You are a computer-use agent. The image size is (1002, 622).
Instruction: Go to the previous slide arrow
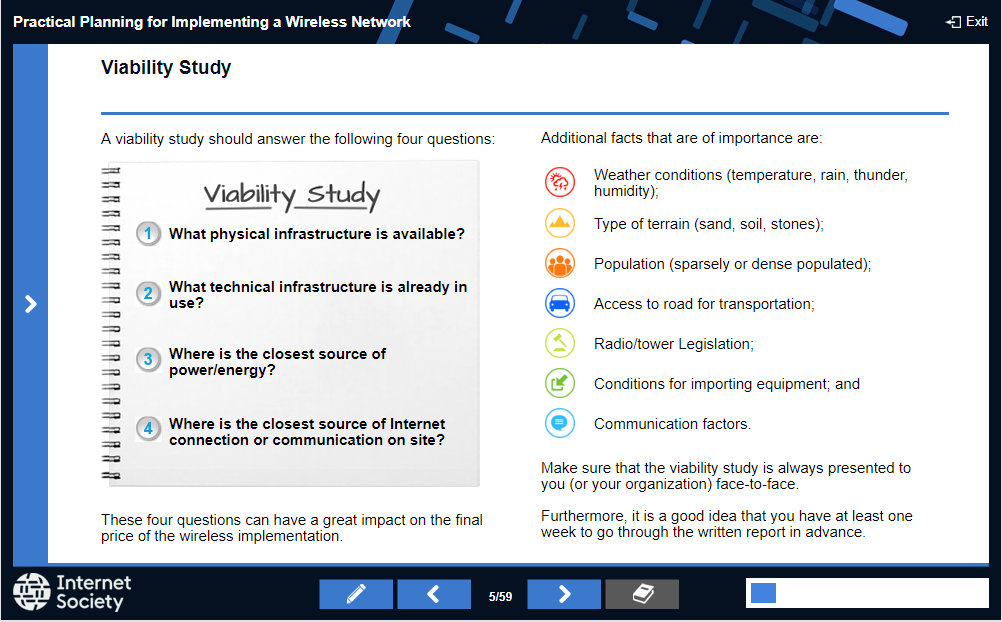(x=434, y=595)
